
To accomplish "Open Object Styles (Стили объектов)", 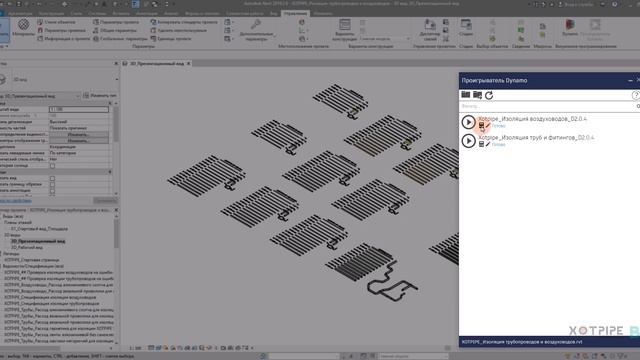I will pyautogui.click(x=56, y=22).
